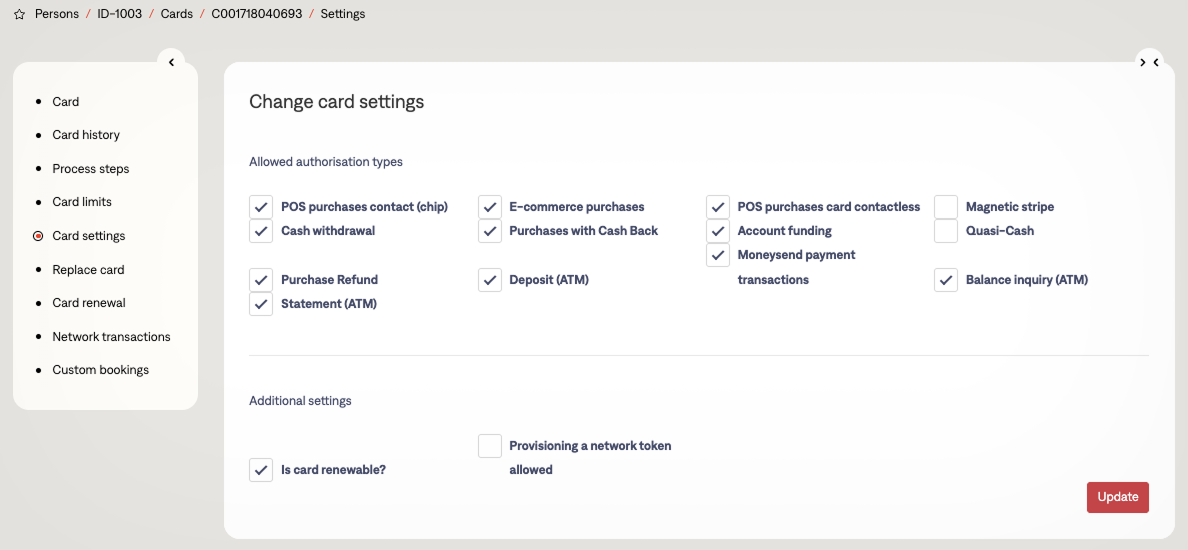The image size is (1188, 550).
Task: Click the favorite star icon in breadcrumb
Action: click(x=19, y=15)
